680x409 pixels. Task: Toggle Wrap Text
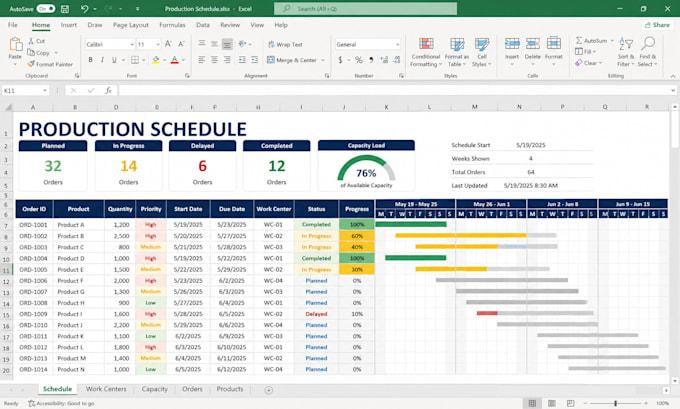285,44
